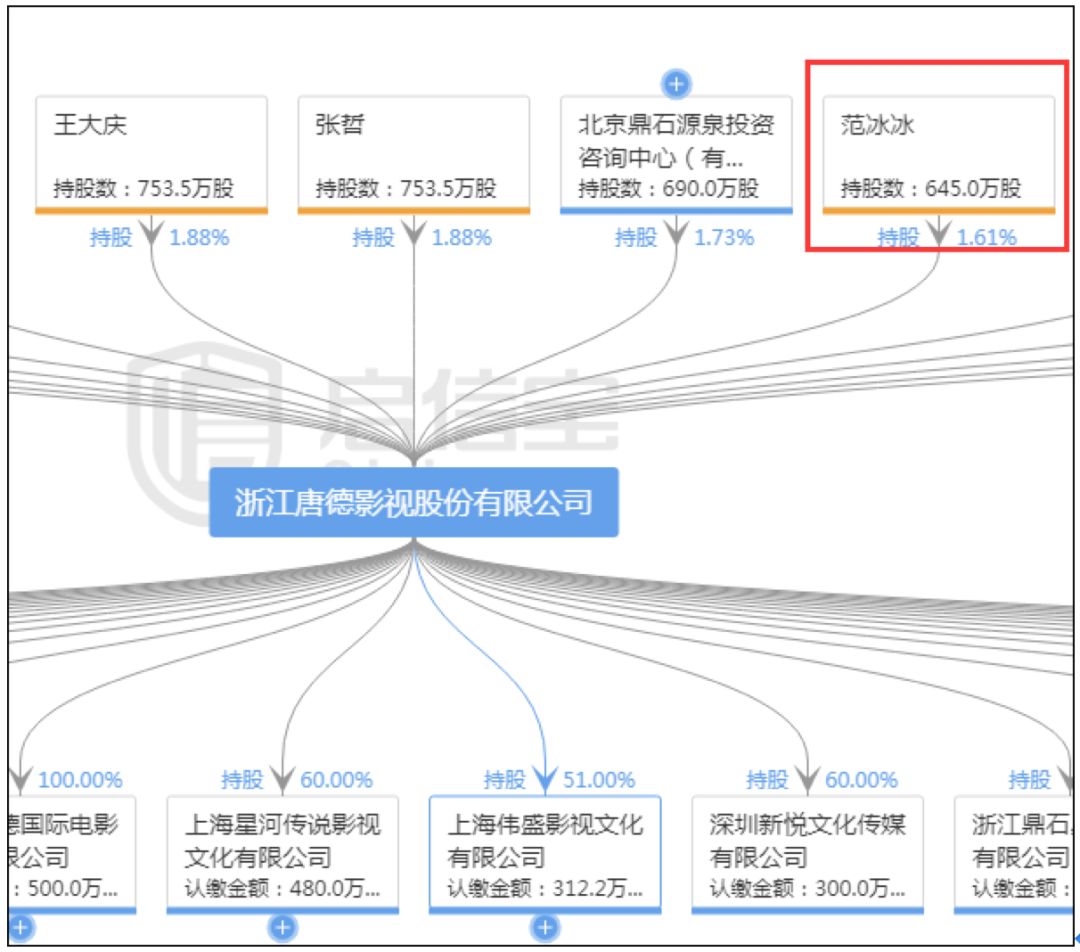Open the 浙江鼎石 subsidiary card
Screen dimensions: 1080x952
pyautogui.click(x=1013, y=855)
